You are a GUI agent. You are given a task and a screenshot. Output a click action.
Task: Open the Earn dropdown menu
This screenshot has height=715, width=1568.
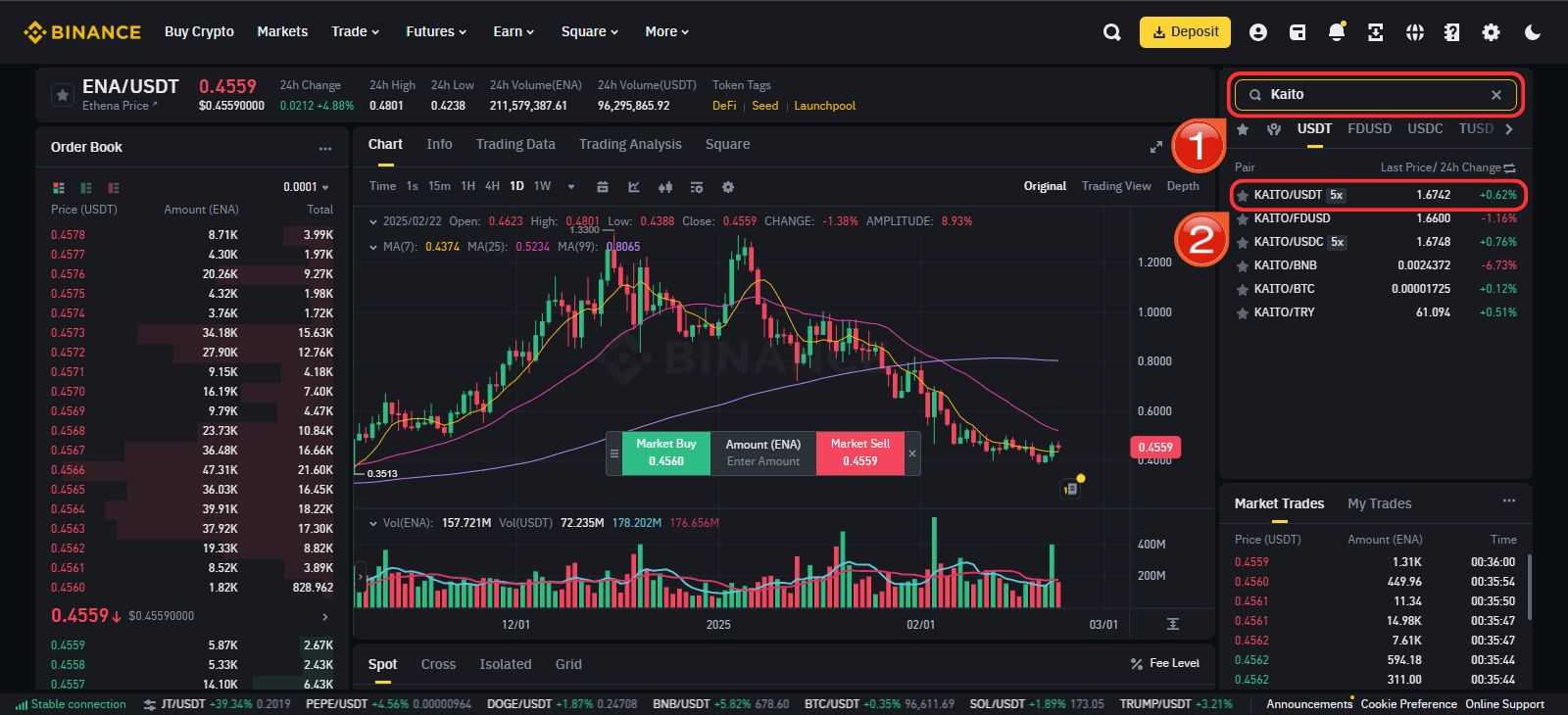pyautogui.click(x=514, y=32)
